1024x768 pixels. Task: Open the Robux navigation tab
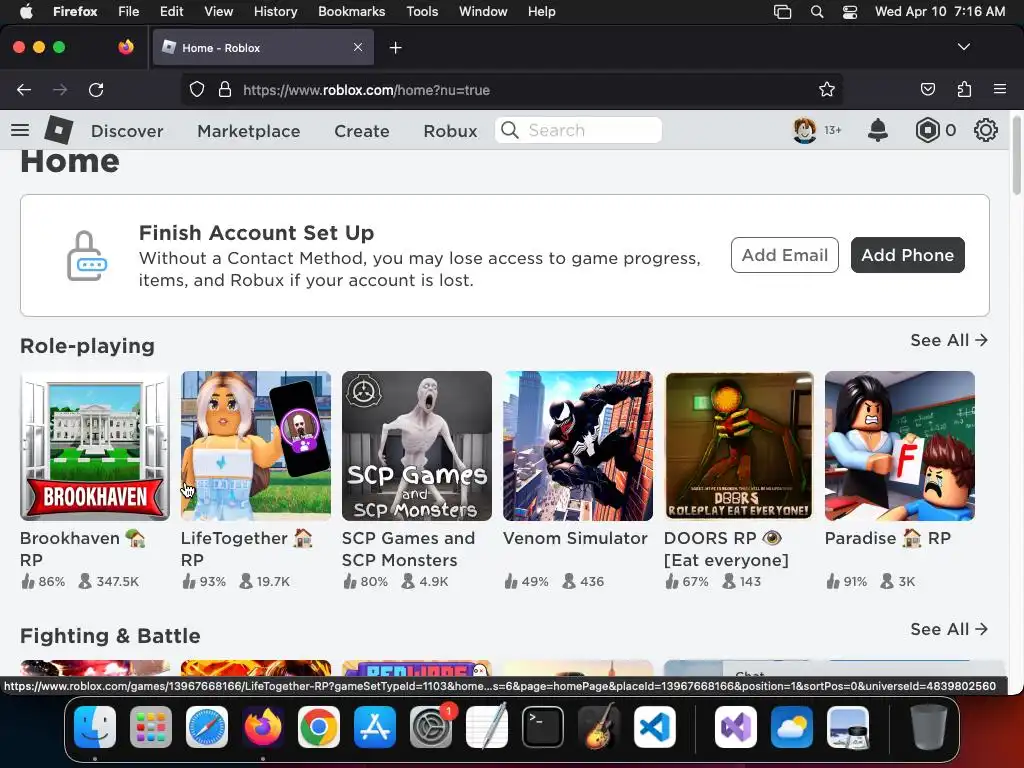tap(450, 131)
